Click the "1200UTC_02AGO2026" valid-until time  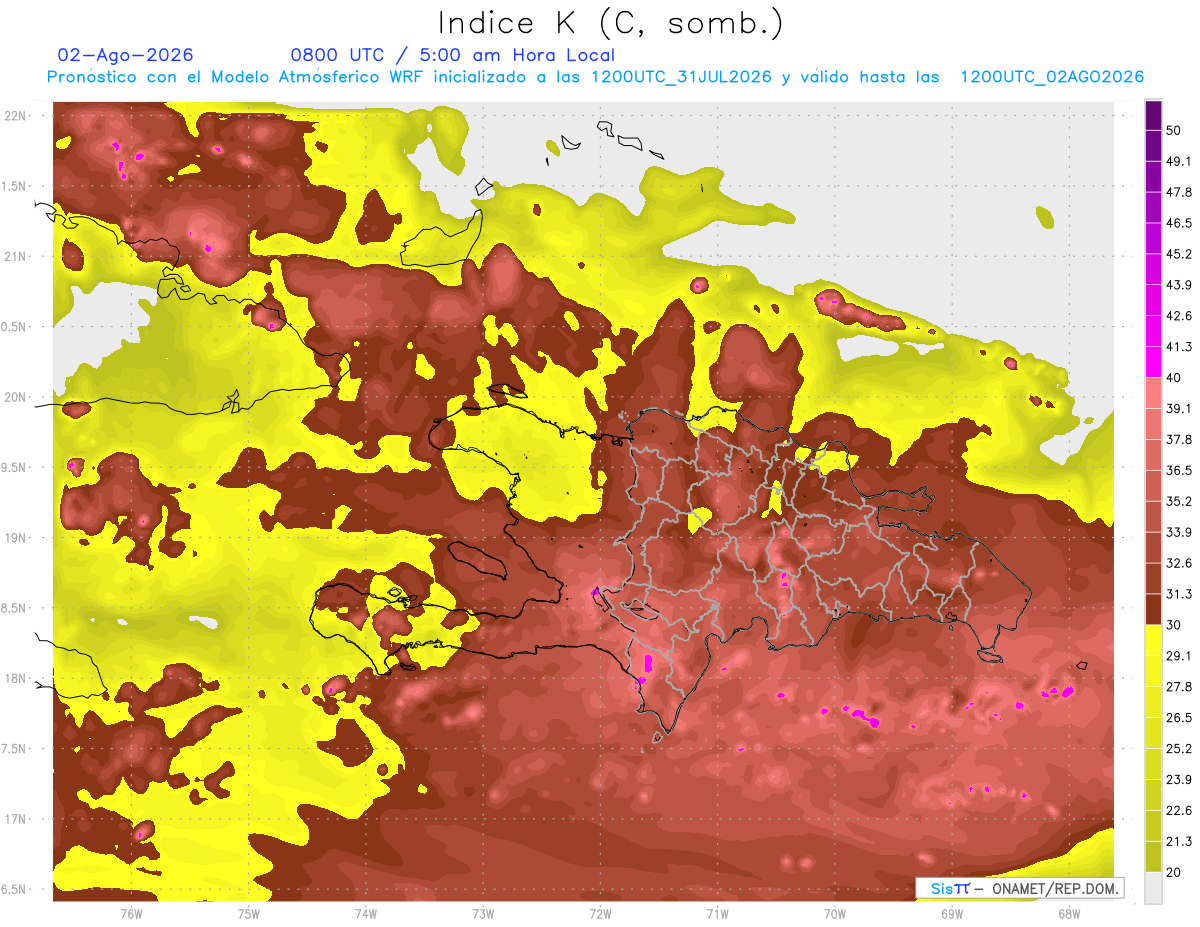tap(1051, 77)
